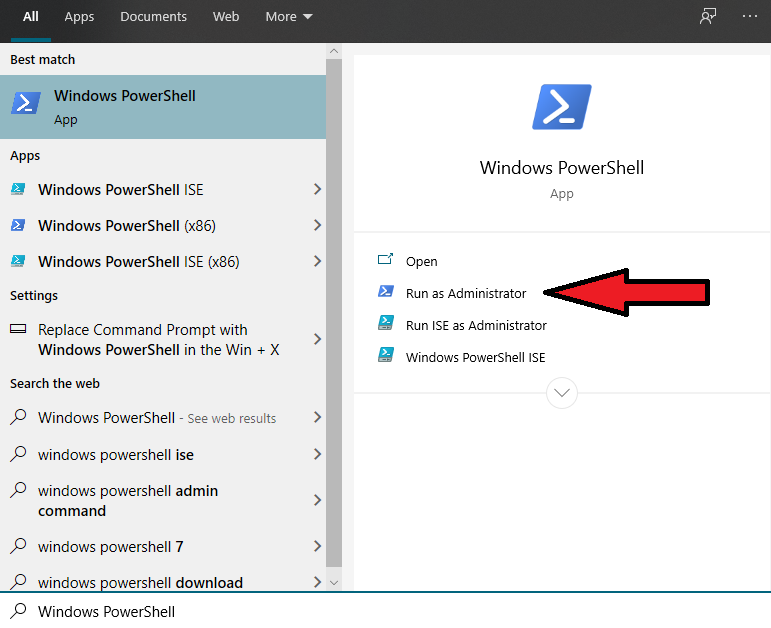Open the feedback icon in header
Viewport: 771px width, 628px height.
pos(708,16)
